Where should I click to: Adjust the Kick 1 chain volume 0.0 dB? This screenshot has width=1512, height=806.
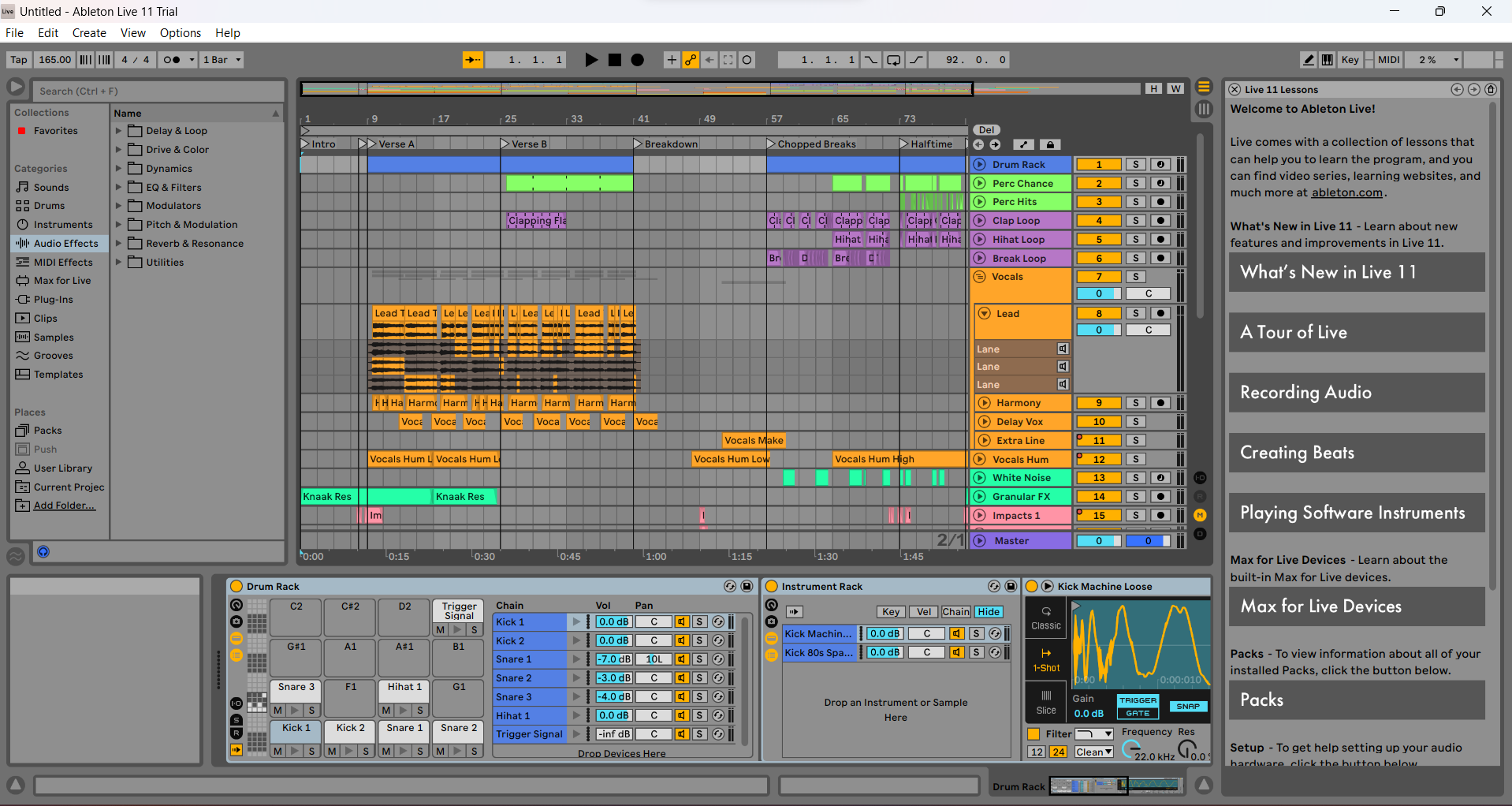[x=613, y=622]
